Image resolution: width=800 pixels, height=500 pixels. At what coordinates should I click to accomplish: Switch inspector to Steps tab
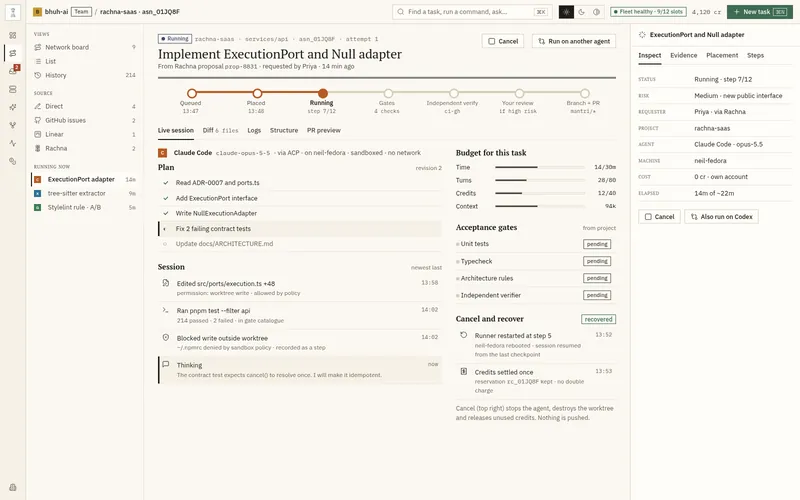click(x=755, y=56)
